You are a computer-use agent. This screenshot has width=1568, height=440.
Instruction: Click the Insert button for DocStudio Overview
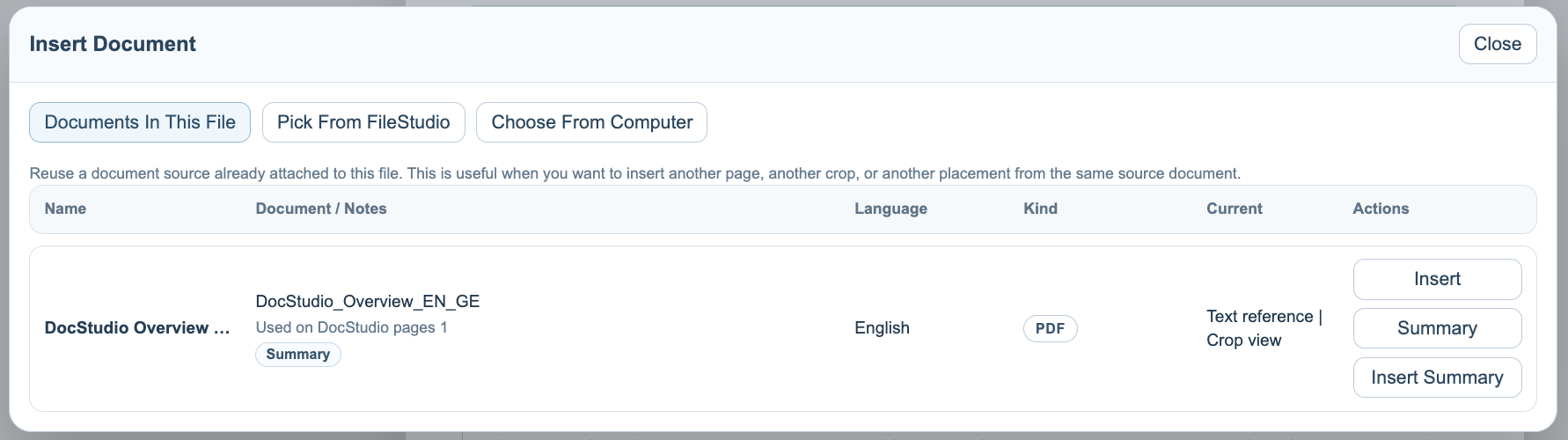[x=1437, y=279]
